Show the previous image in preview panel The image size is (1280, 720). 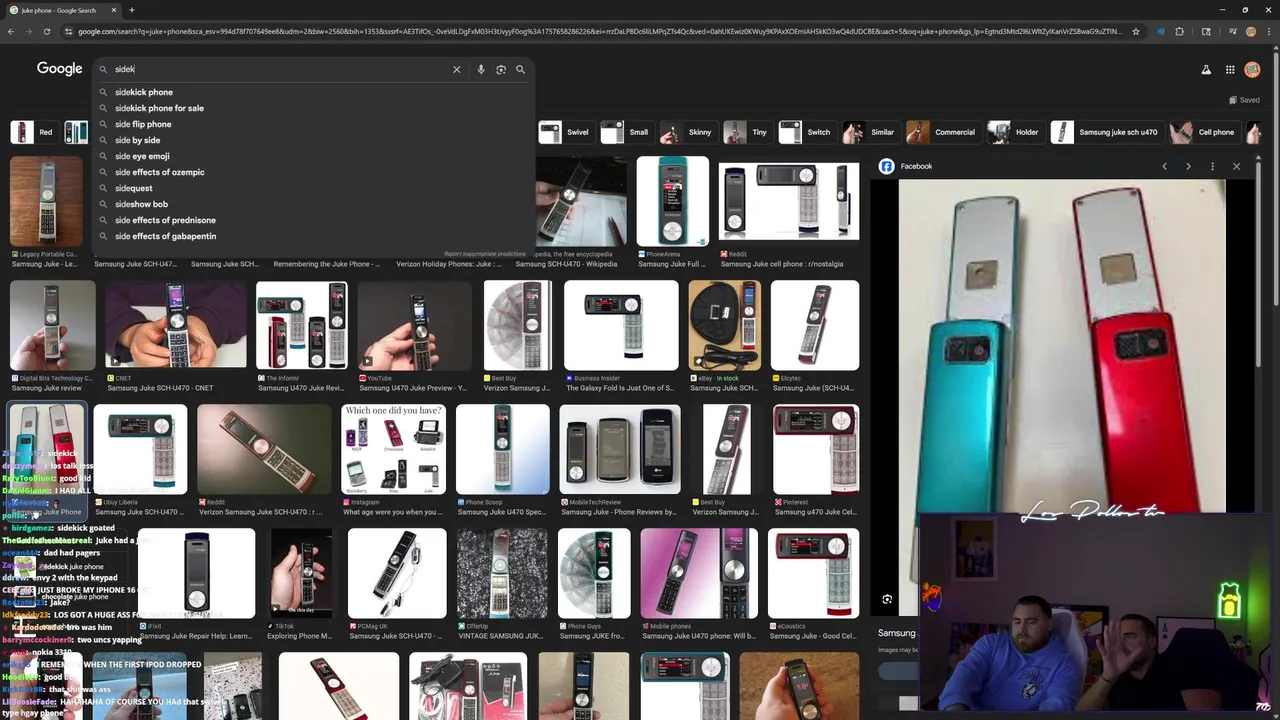point(1164,166)
